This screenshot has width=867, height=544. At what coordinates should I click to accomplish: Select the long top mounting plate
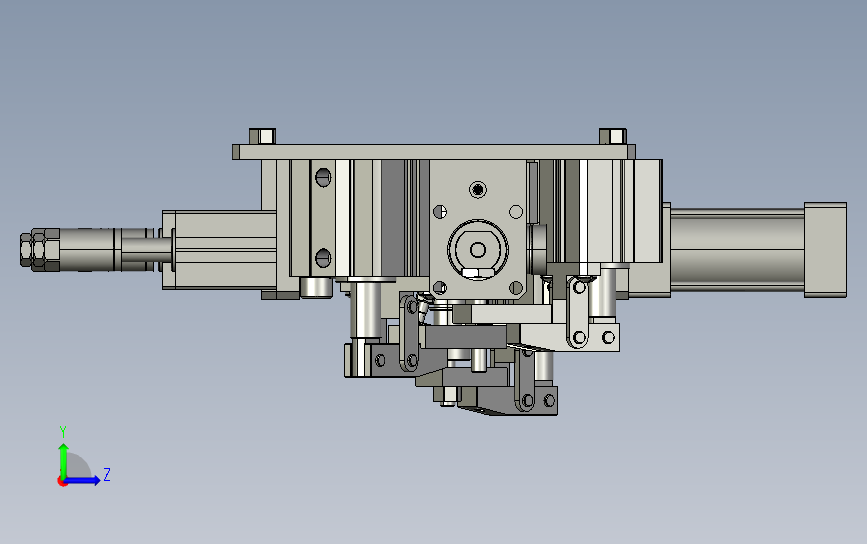[434, 152]
